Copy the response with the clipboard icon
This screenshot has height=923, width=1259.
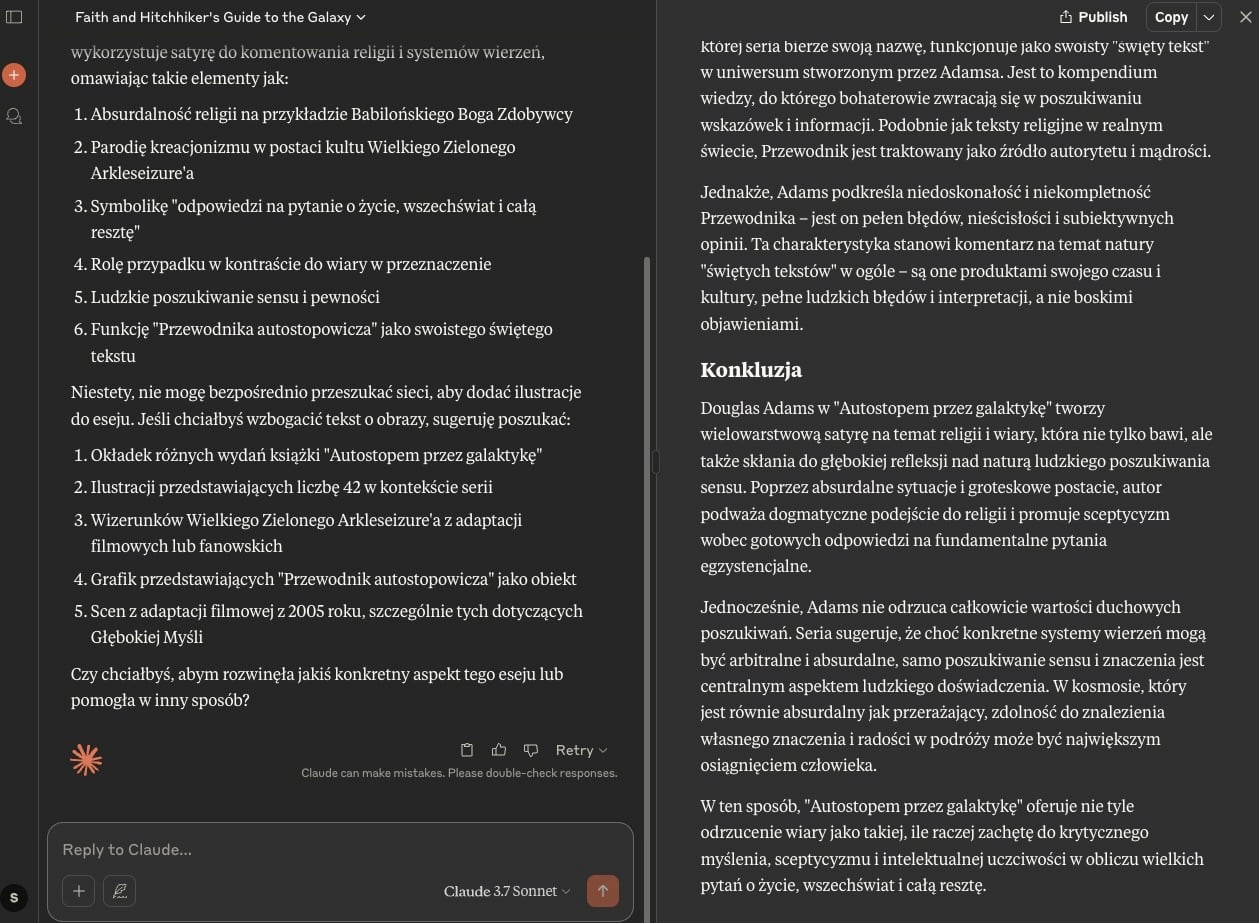(467, 750)
